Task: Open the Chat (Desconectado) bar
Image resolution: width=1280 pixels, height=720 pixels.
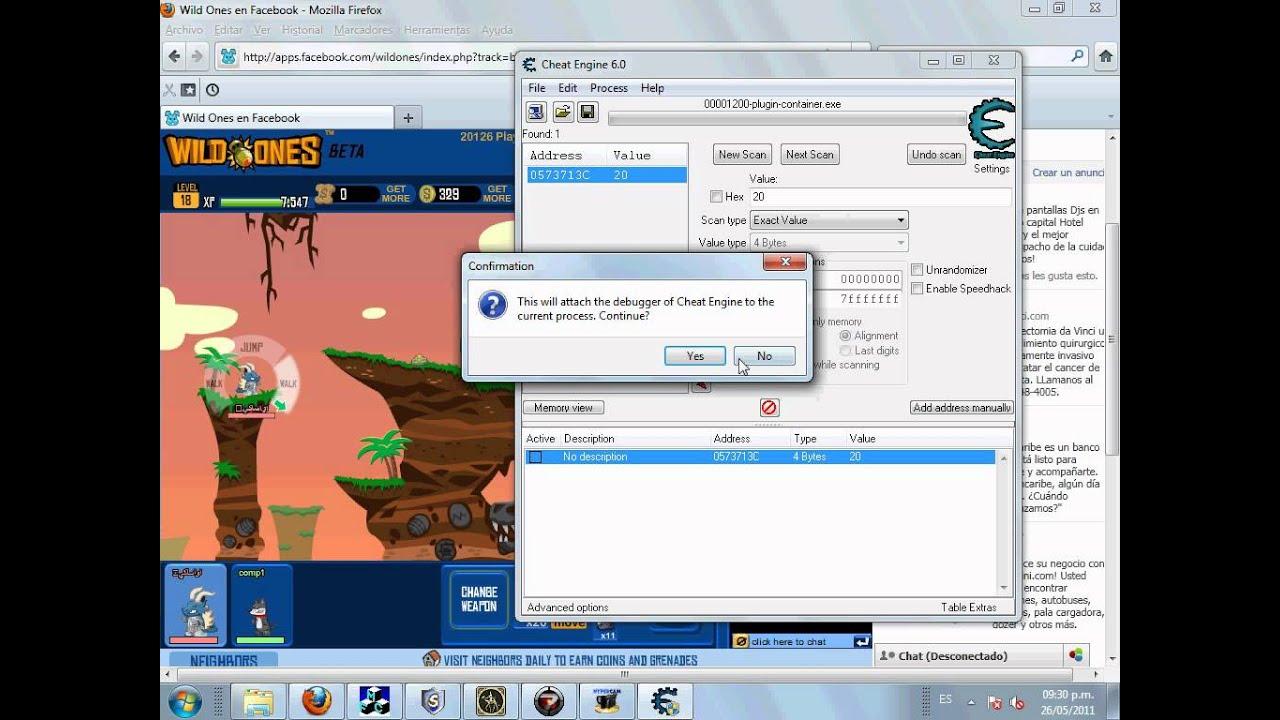Action: point(967,656)
